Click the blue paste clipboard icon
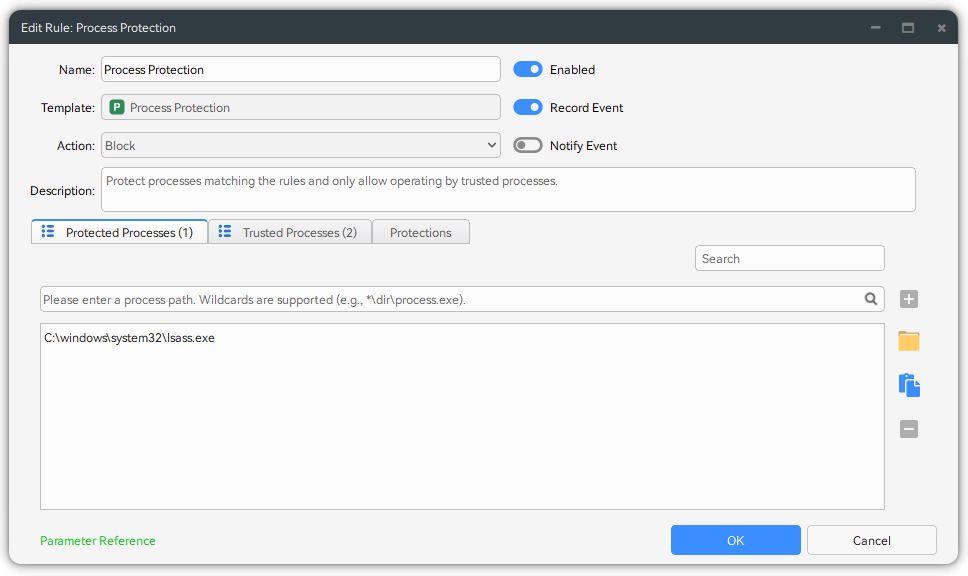The image size is (968, 576). (x=908, y=385)
